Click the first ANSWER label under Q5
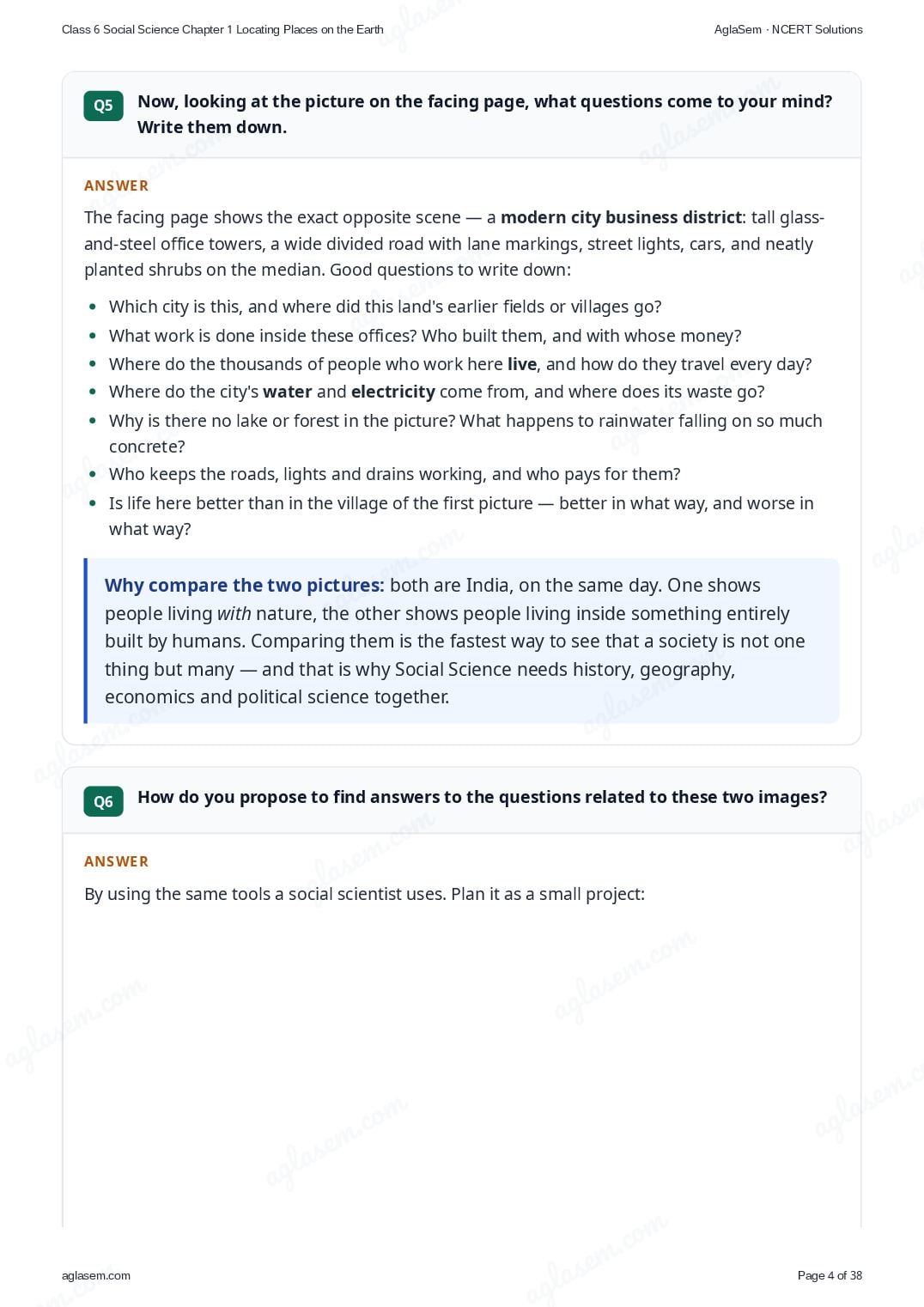Image resolution: width=924 pixels, height=1307 pixels. coord(116,185)
